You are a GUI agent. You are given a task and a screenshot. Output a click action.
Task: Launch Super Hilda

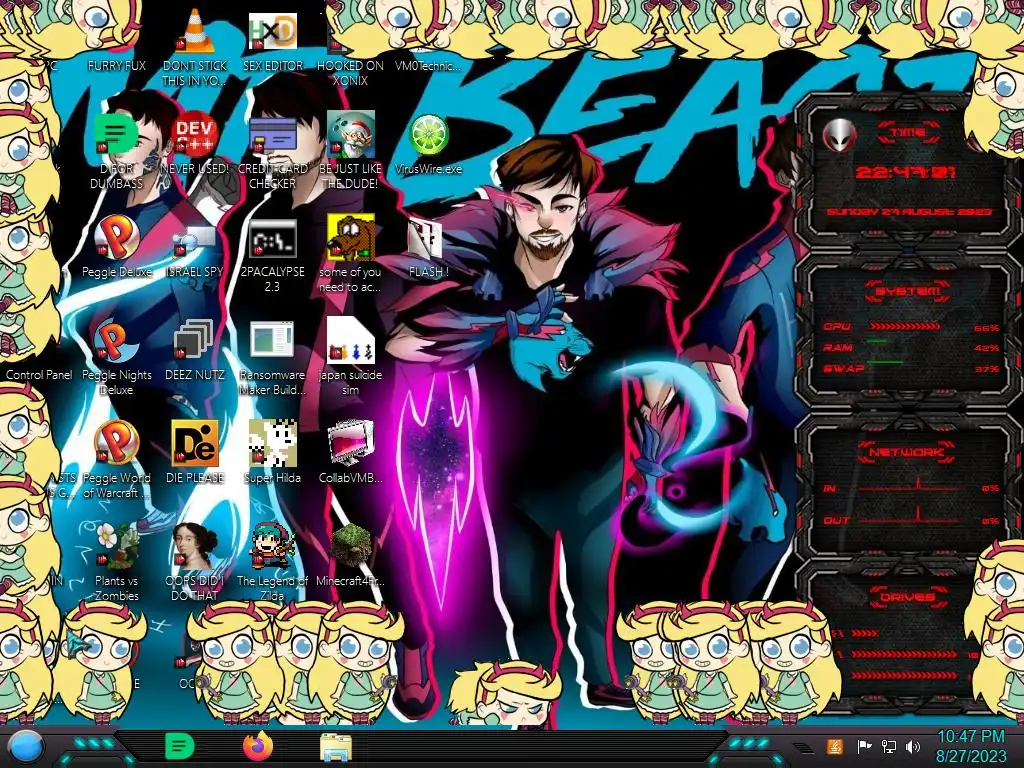pos(272,452)
